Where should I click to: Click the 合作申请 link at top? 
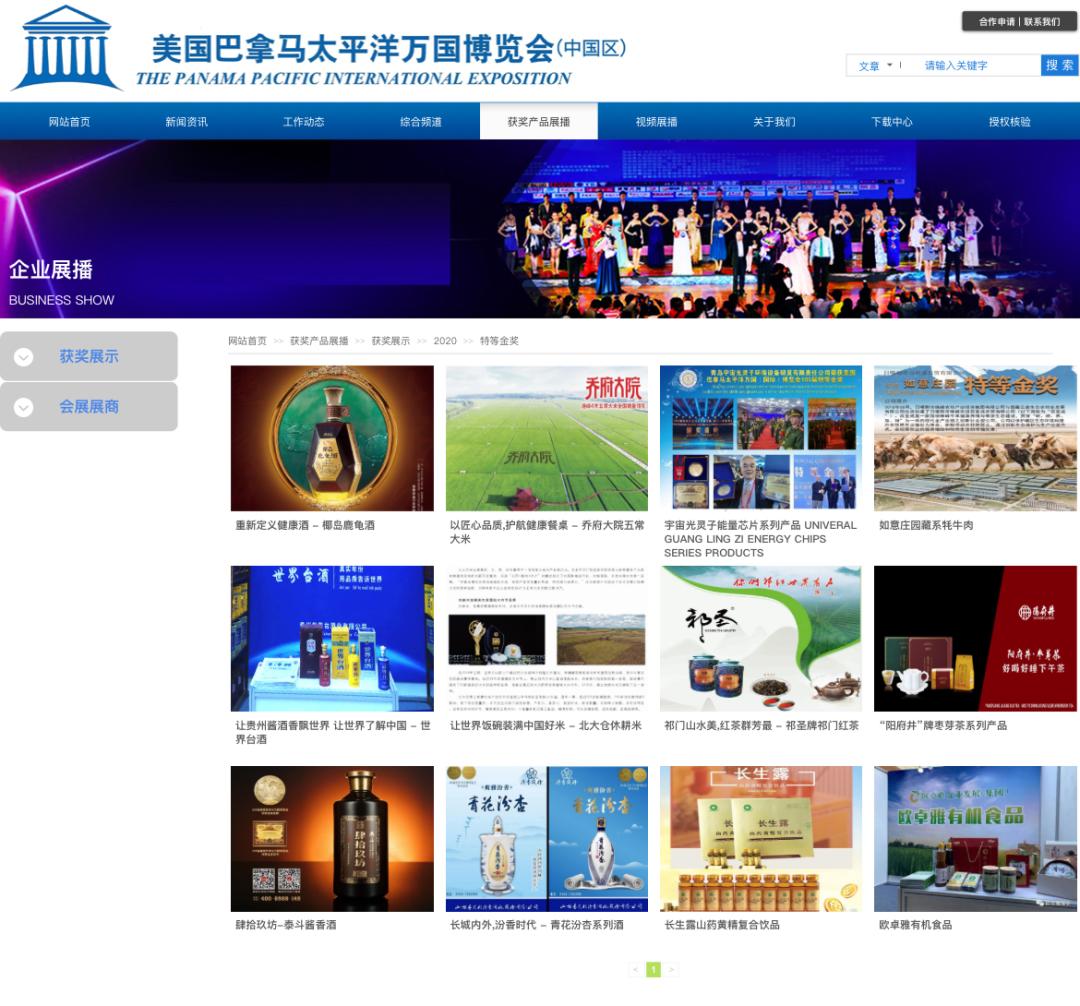(997, 22)
